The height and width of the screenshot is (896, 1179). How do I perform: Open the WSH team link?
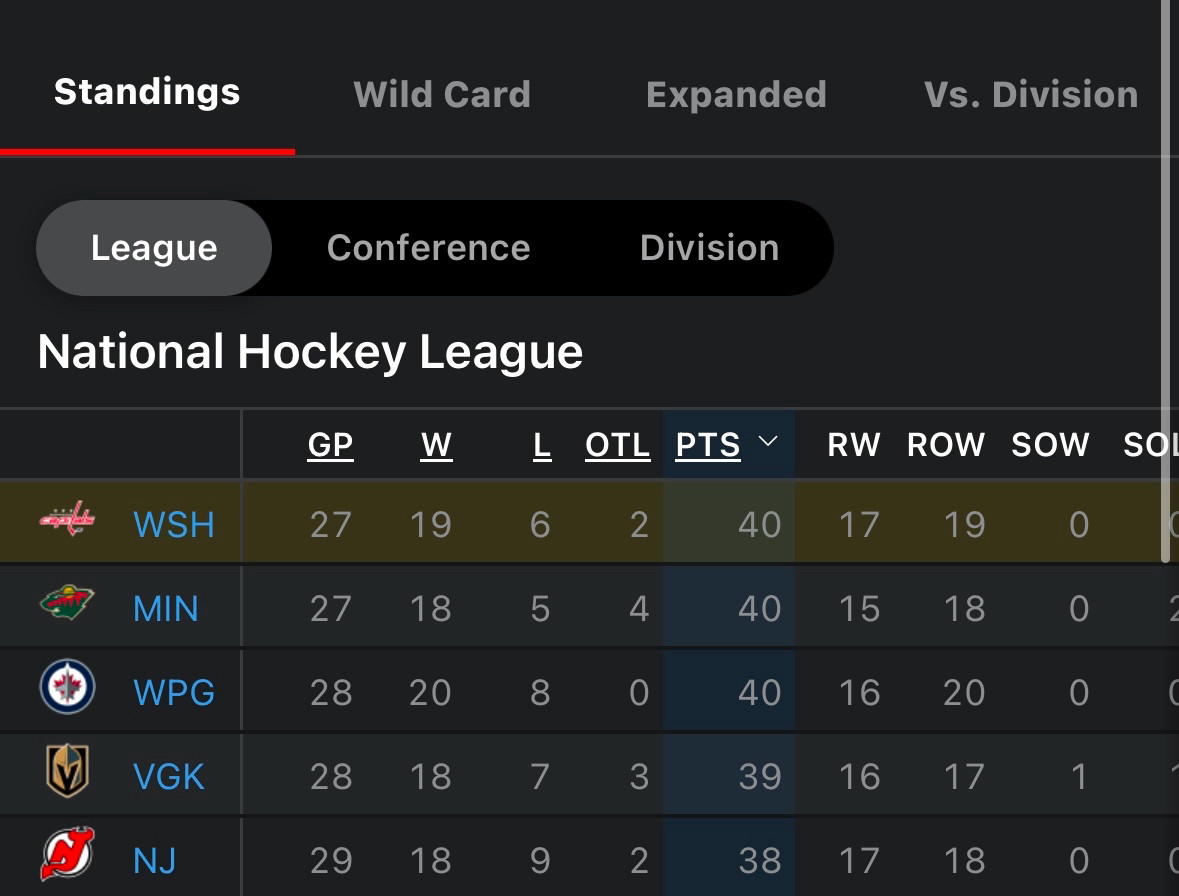174,525
